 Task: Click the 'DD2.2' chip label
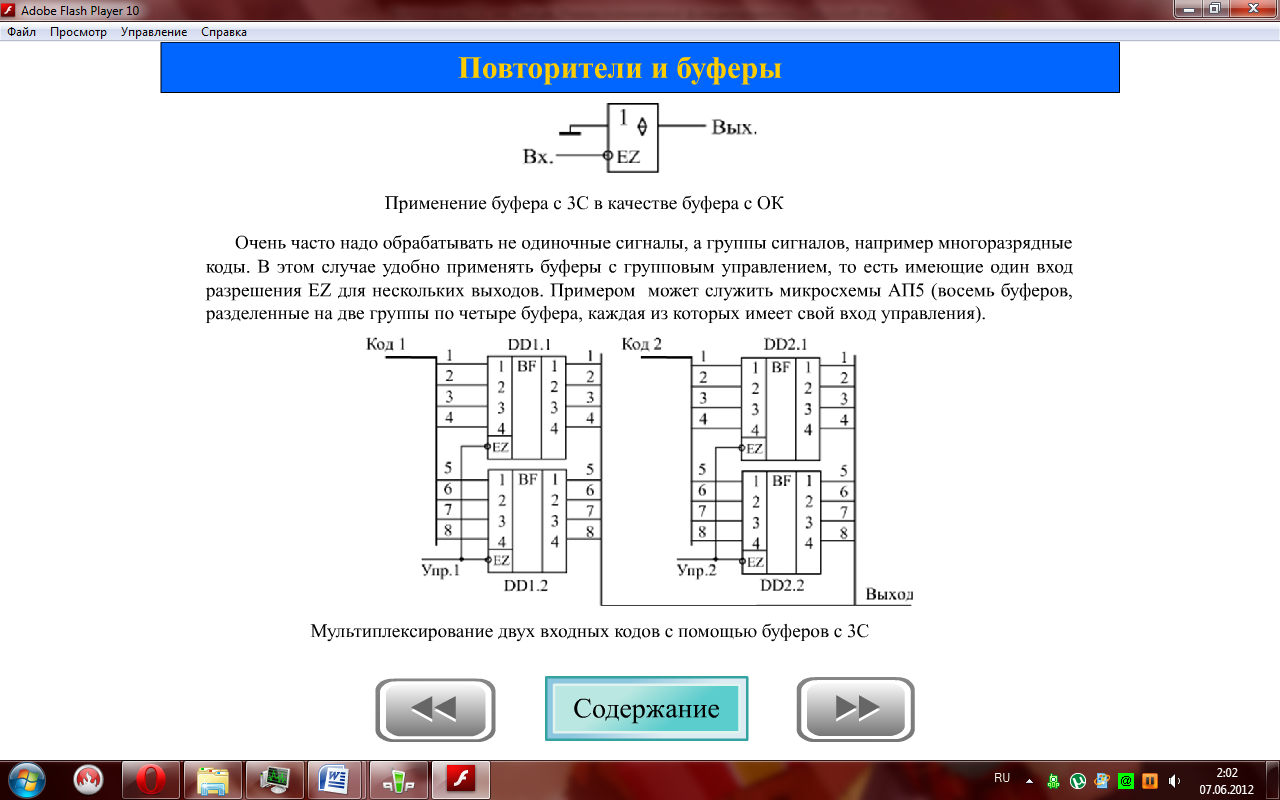tap(782, 585)
